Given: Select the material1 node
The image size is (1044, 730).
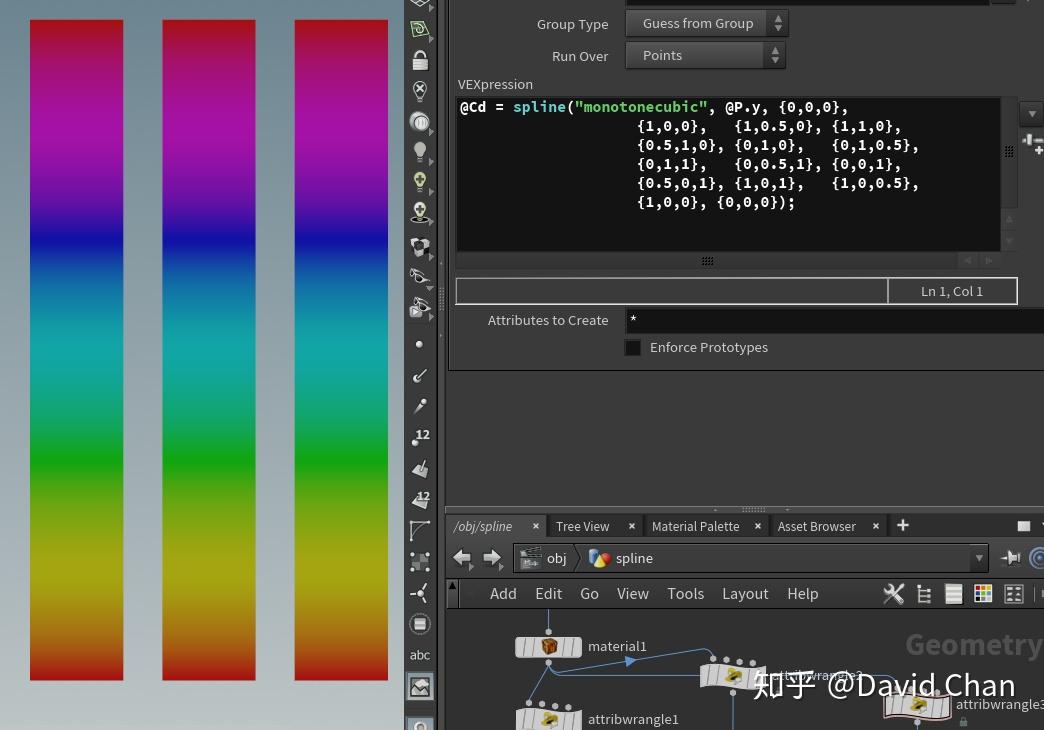Looking at the screenshot, I should pos(548,647).
